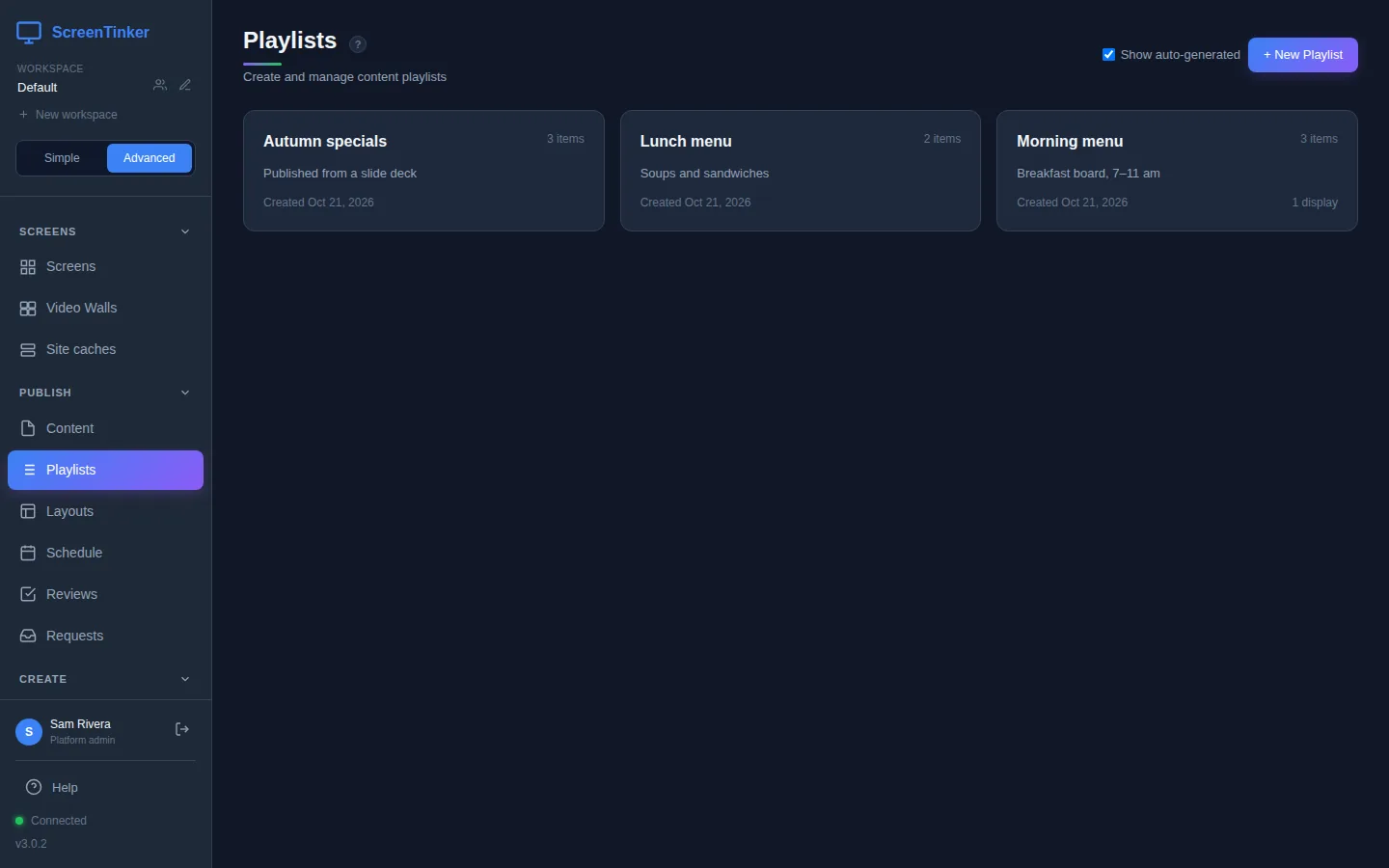Click '3 items' count on Autumn specials
1389x868 pixels.
click(x=565, y=139)
